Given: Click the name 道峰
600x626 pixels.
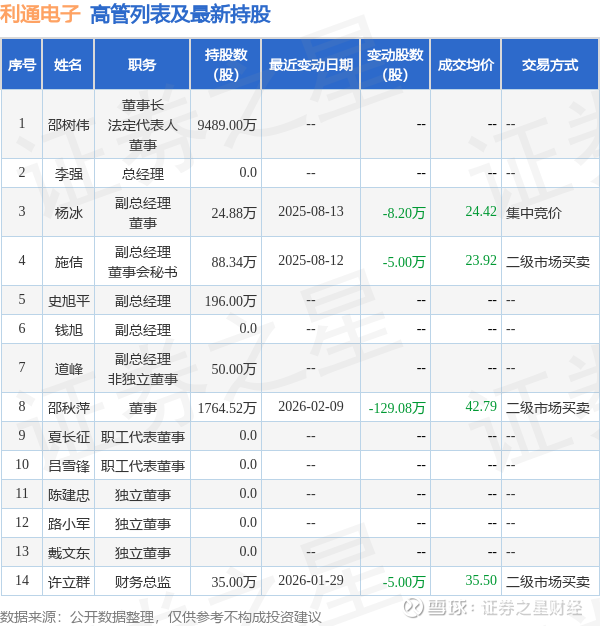Looking at the screenshot, I should click(x=69, y=368).
